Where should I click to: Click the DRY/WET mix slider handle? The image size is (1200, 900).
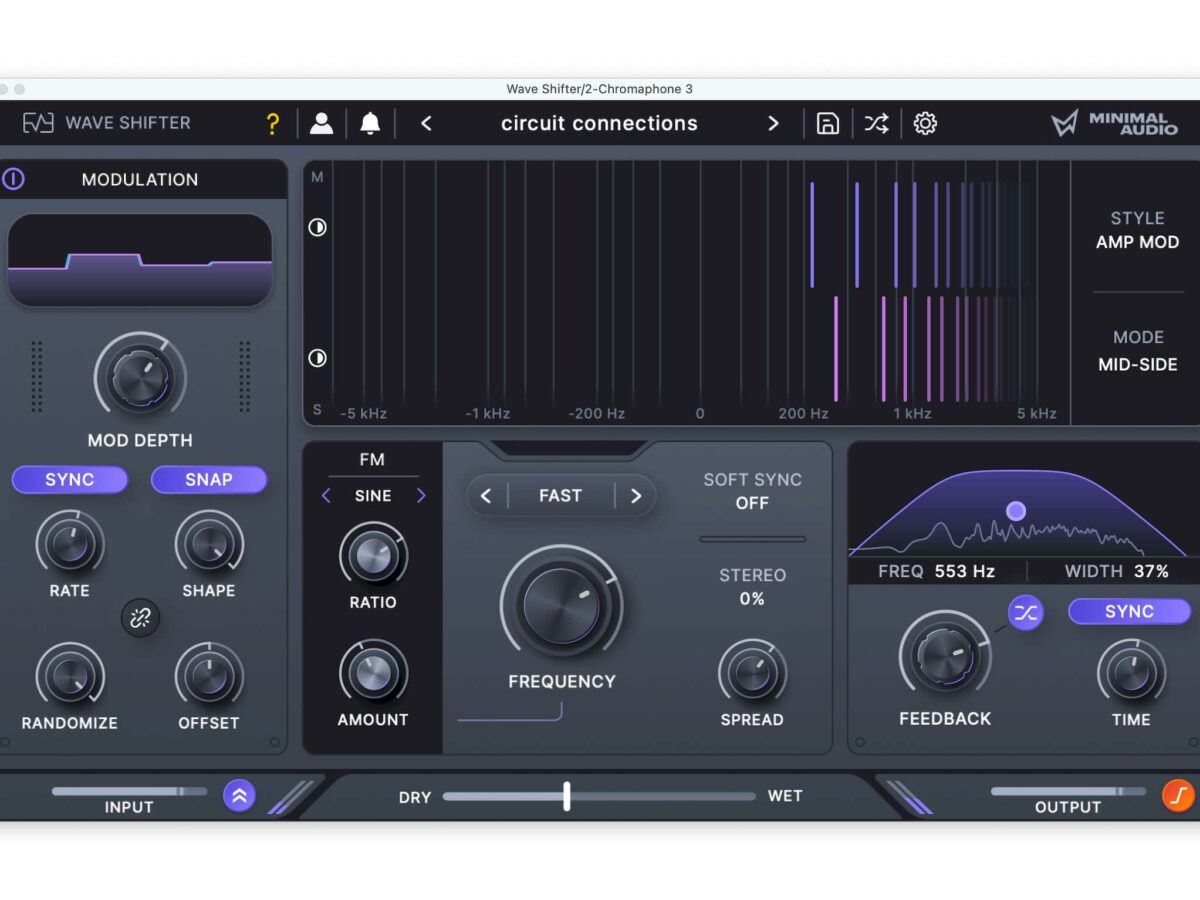[567, 796]
